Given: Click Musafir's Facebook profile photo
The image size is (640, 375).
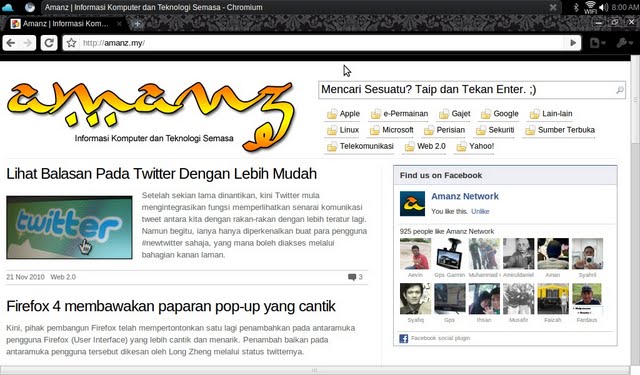Looking at the screenshot, I should pyautogui.click(x=518, y=299).
